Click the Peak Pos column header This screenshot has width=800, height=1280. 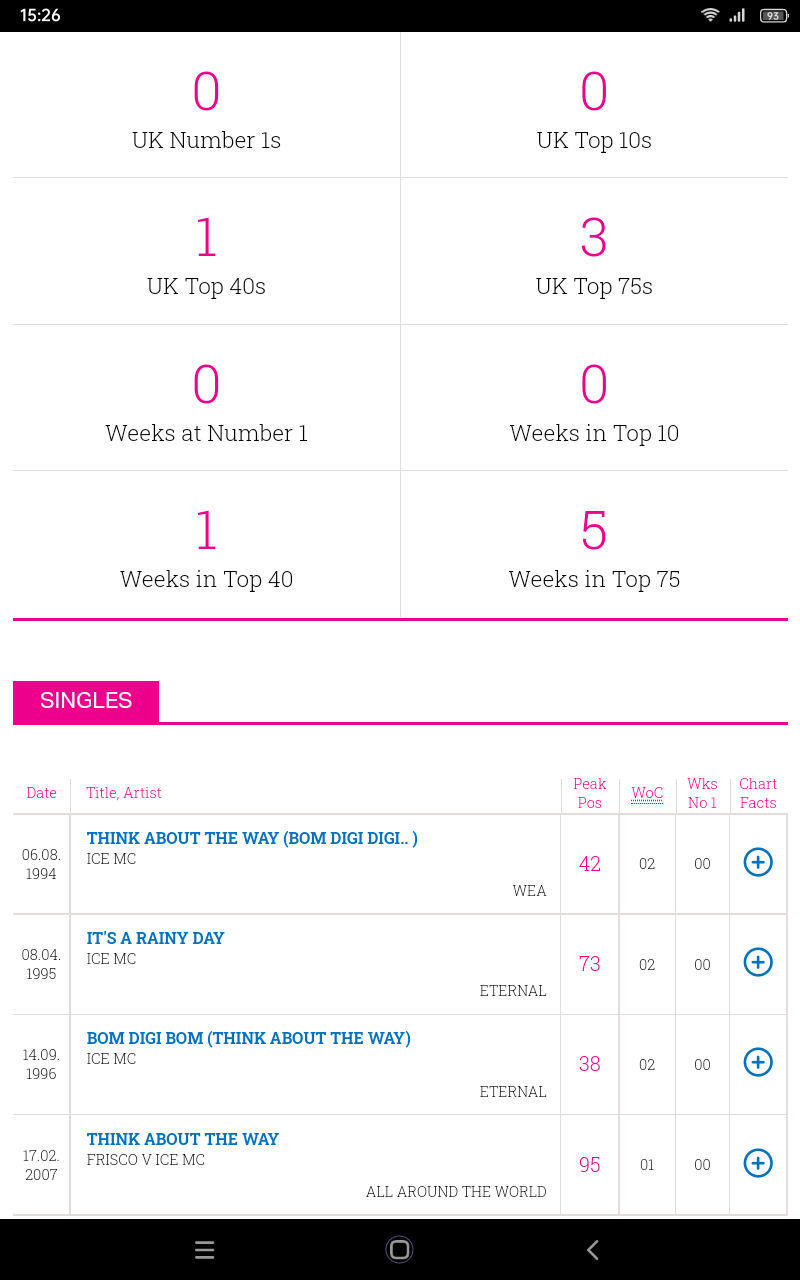tap(590, 793)
